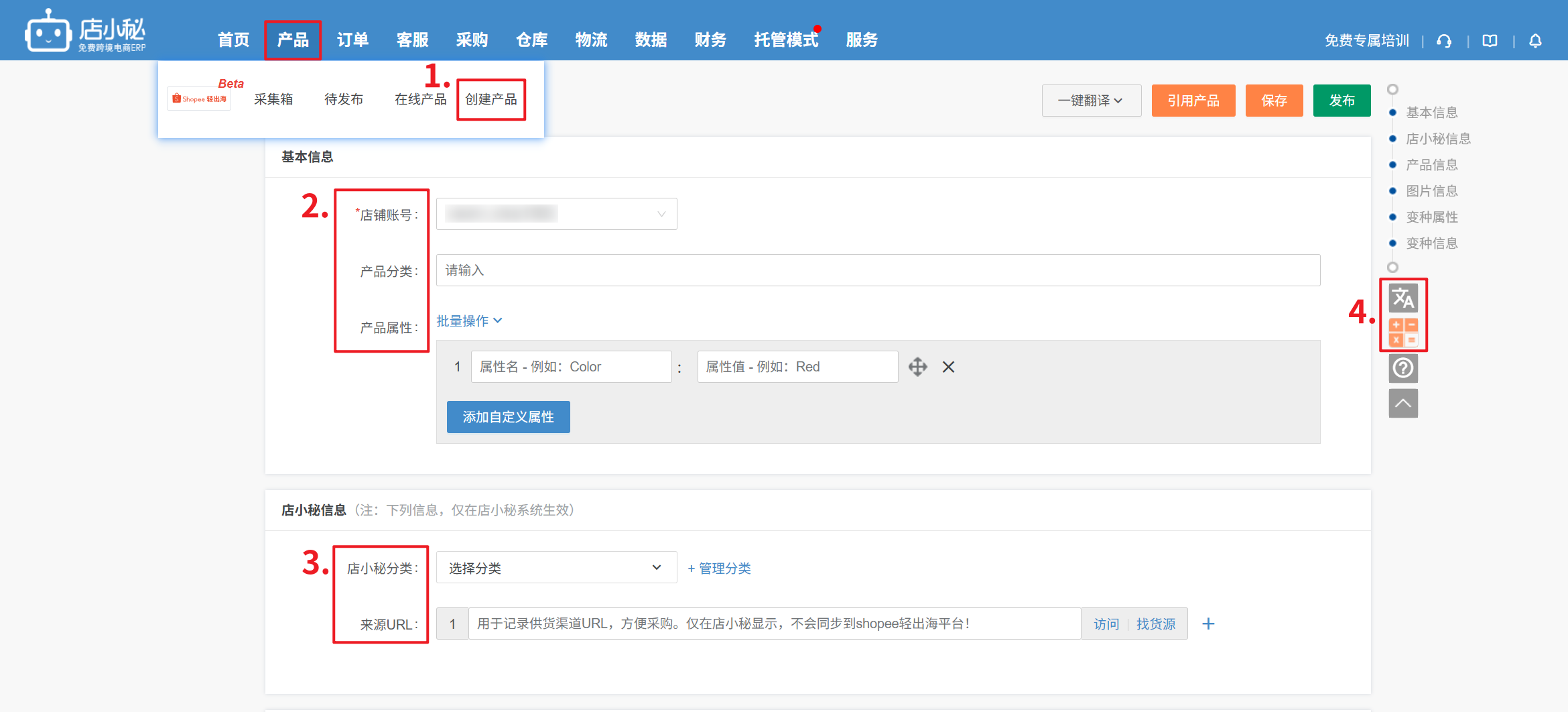Click the book documentation icon in header
Image resolution: width=1568 pixels, height=712 pixels.
pyautogui.click(x=1490, y=41)
